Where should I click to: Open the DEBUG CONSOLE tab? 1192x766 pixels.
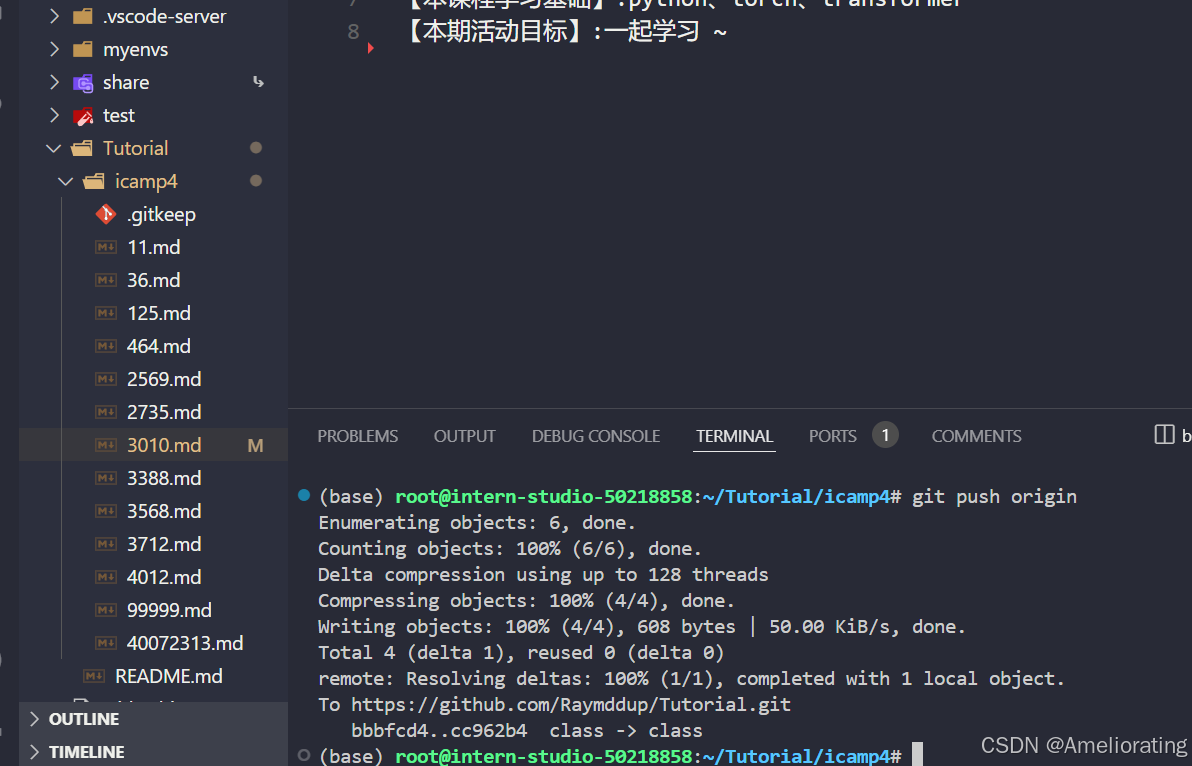(595, 435)
